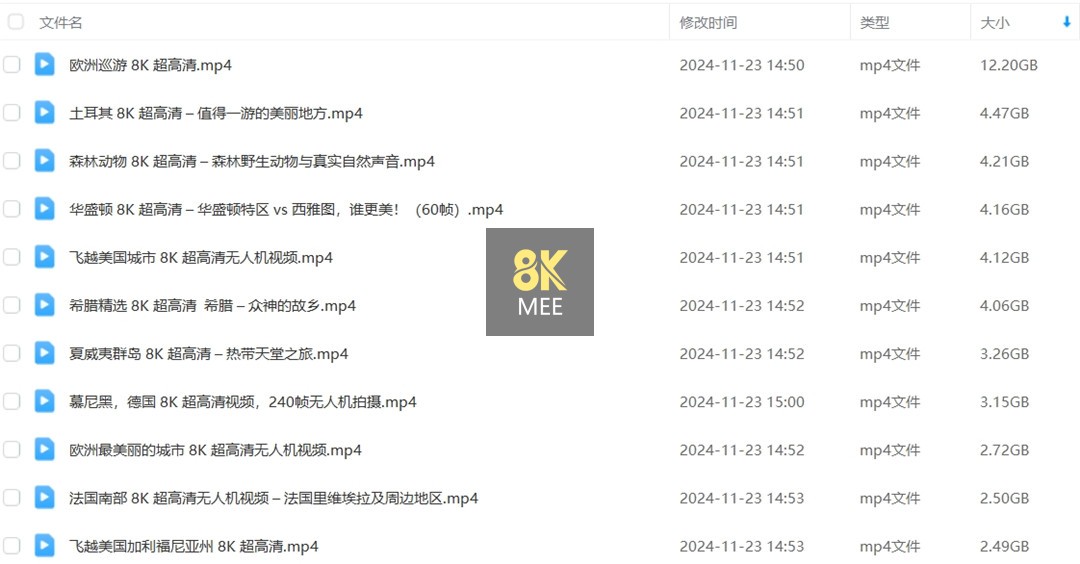Viewport: 1080px width, 564px height.
Task: Open 飞越美国加利福尼亚州 8K 超高清.mp4 file name
Action: (x=194, y=547)
